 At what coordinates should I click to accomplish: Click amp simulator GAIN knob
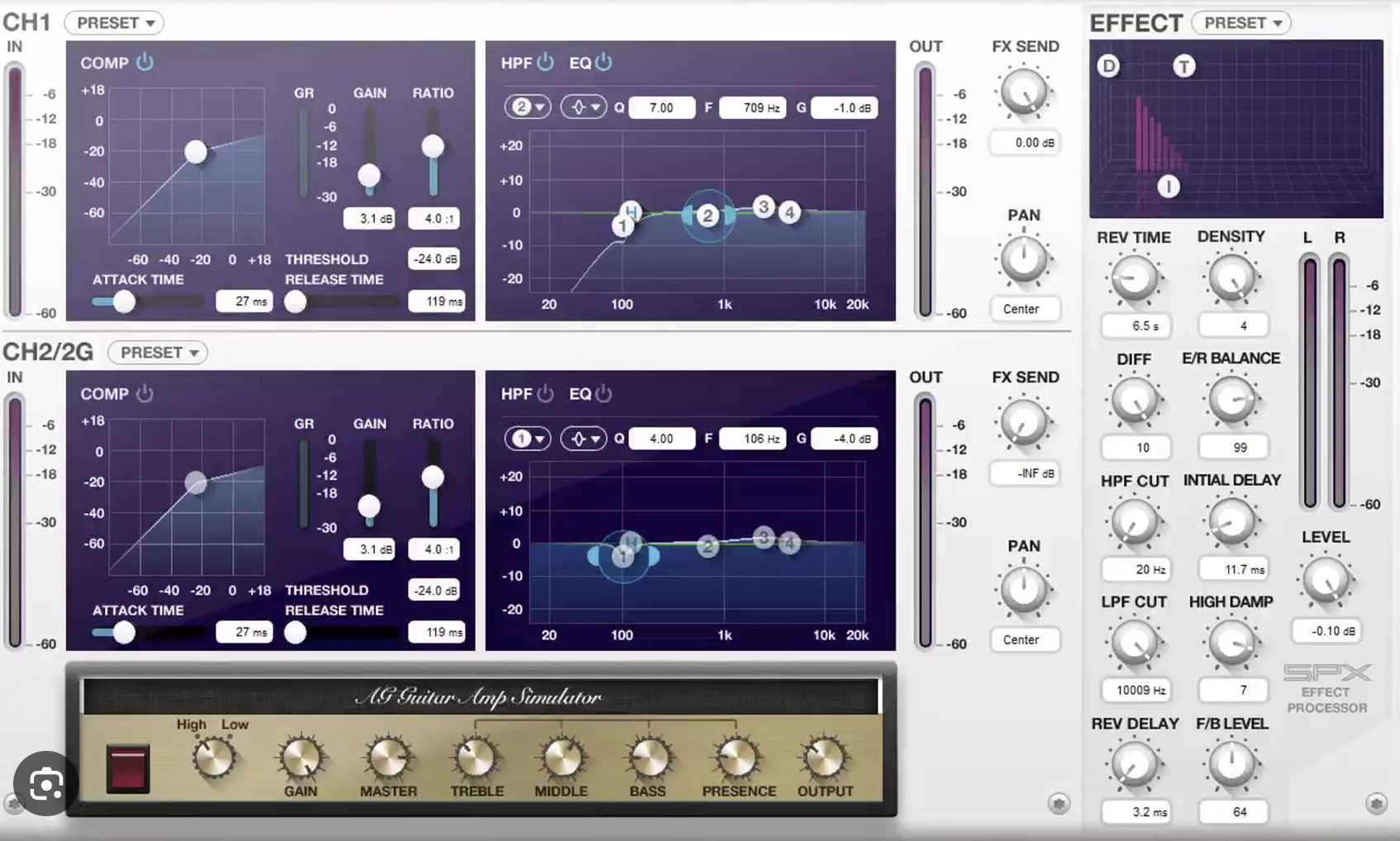click(301, 758)
